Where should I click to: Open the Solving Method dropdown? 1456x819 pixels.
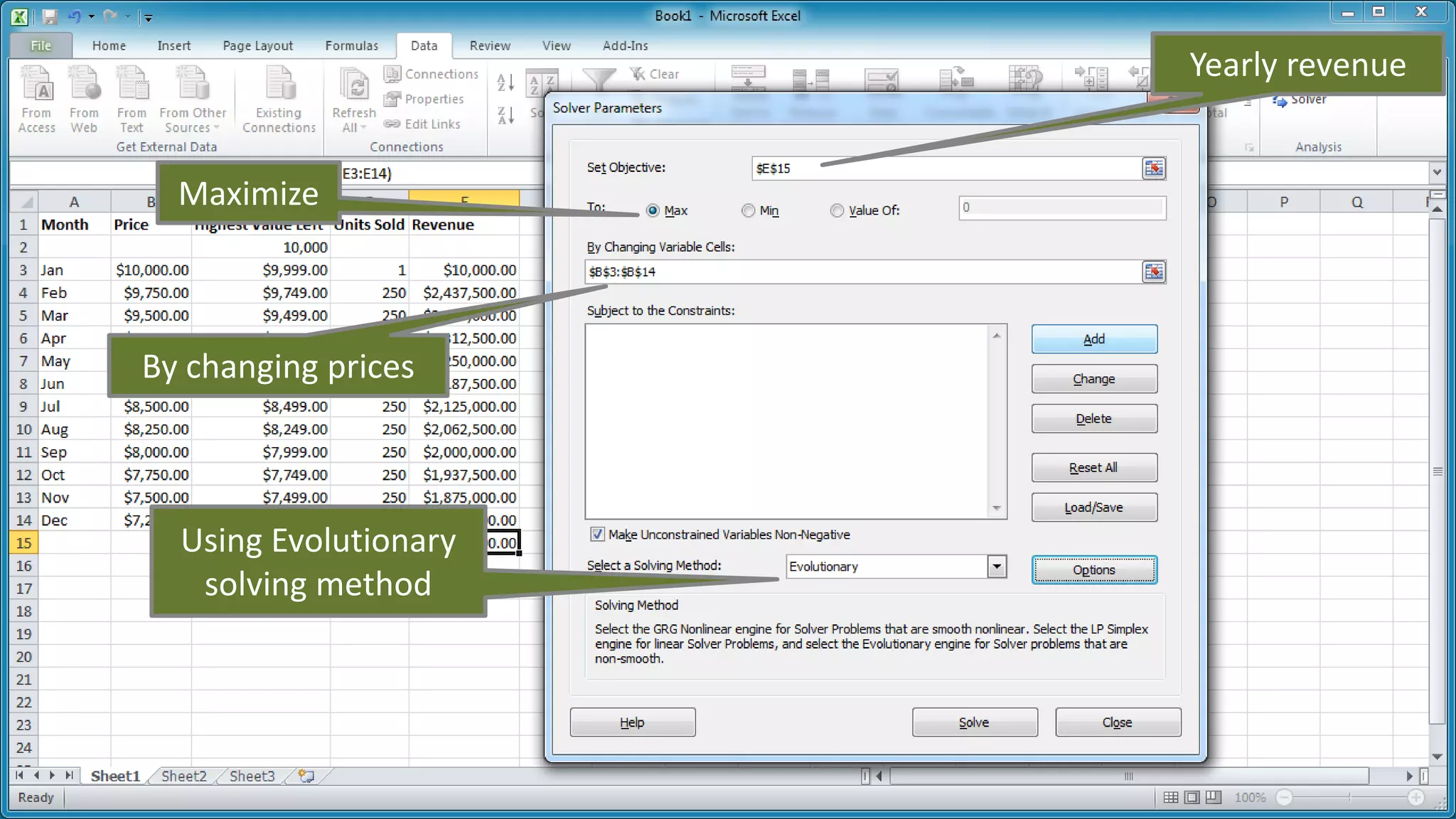pyautogui.click(x=997, y=567)
